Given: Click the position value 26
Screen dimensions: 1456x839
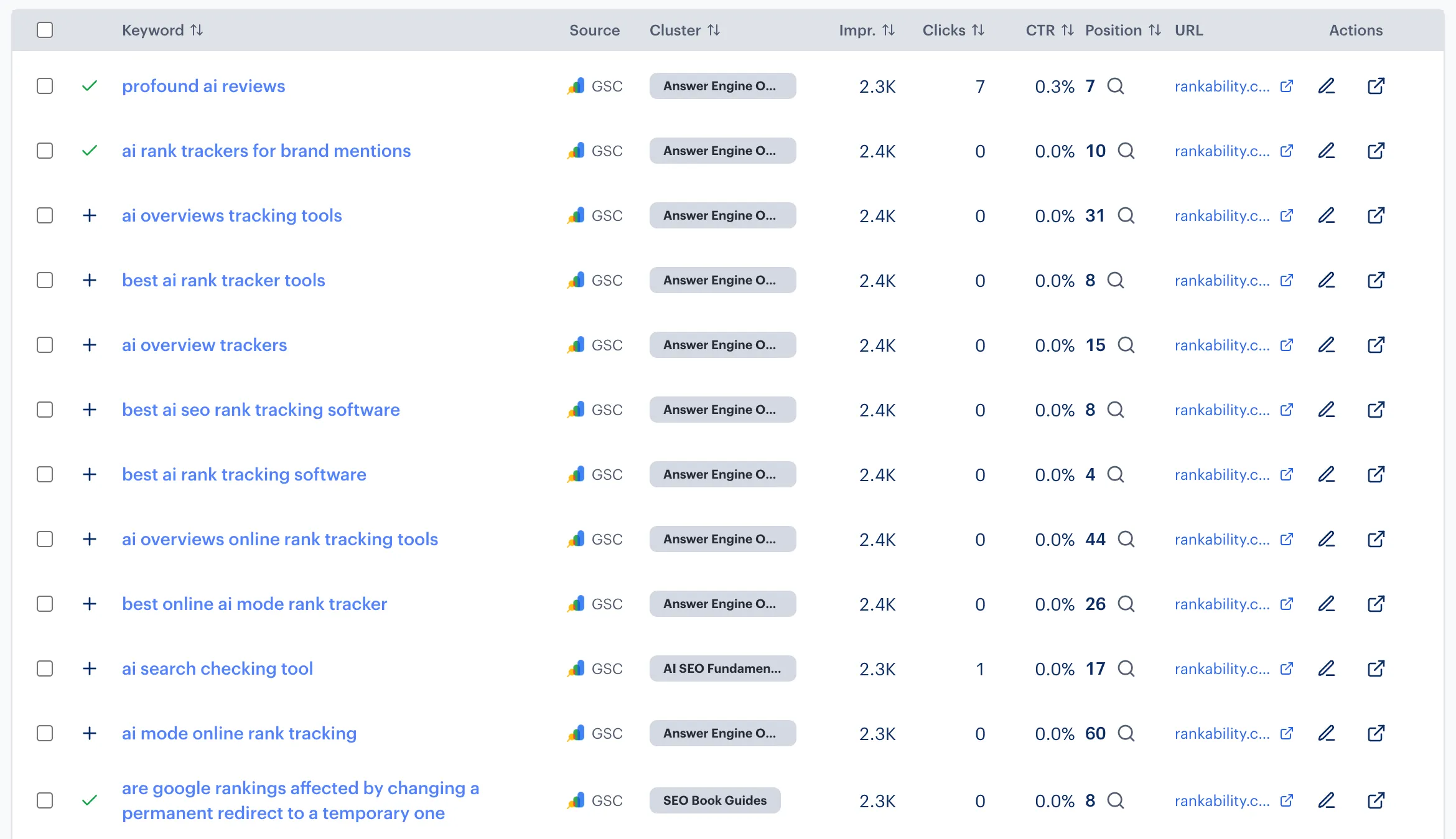Looking at the screenshot, I should point(1095,604).
